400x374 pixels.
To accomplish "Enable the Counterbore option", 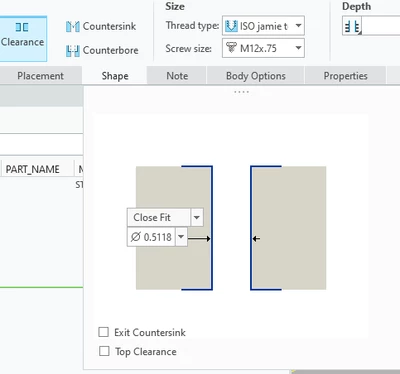I will click(x=102, y=50).
